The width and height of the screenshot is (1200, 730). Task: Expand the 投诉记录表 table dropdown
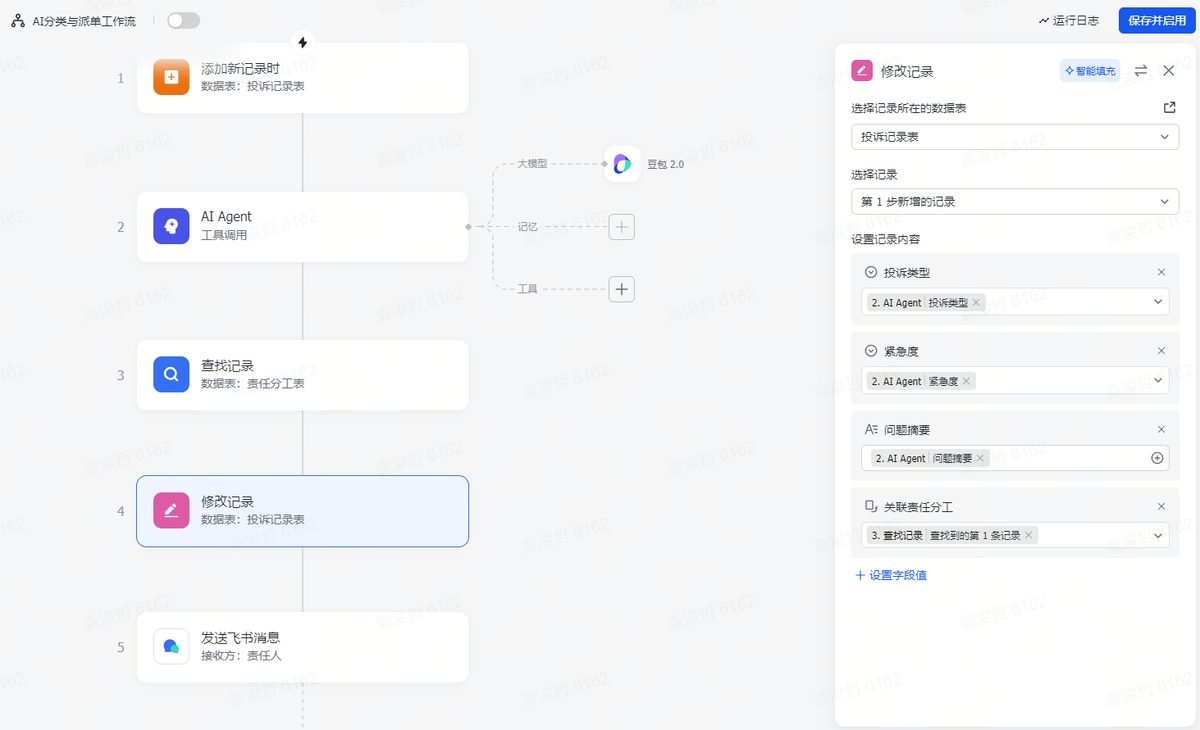(1015, 137)
